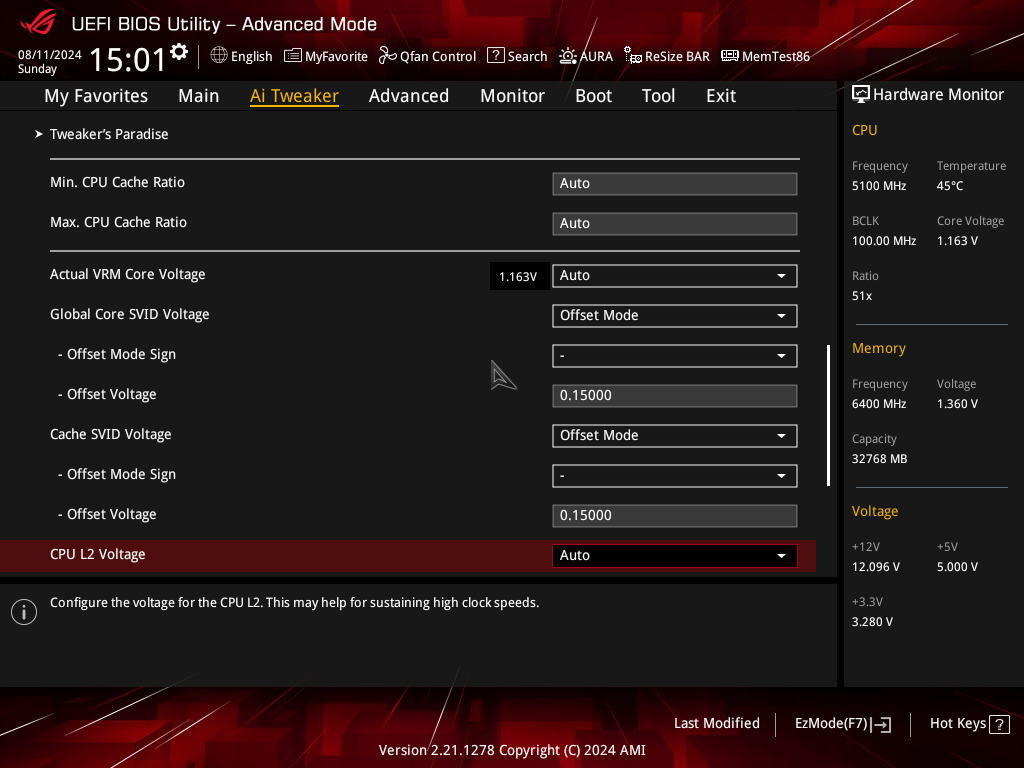Click the 32768 MB capacity value
The height and width of the screenshot is (768, 1024).
tap(879, 459)
